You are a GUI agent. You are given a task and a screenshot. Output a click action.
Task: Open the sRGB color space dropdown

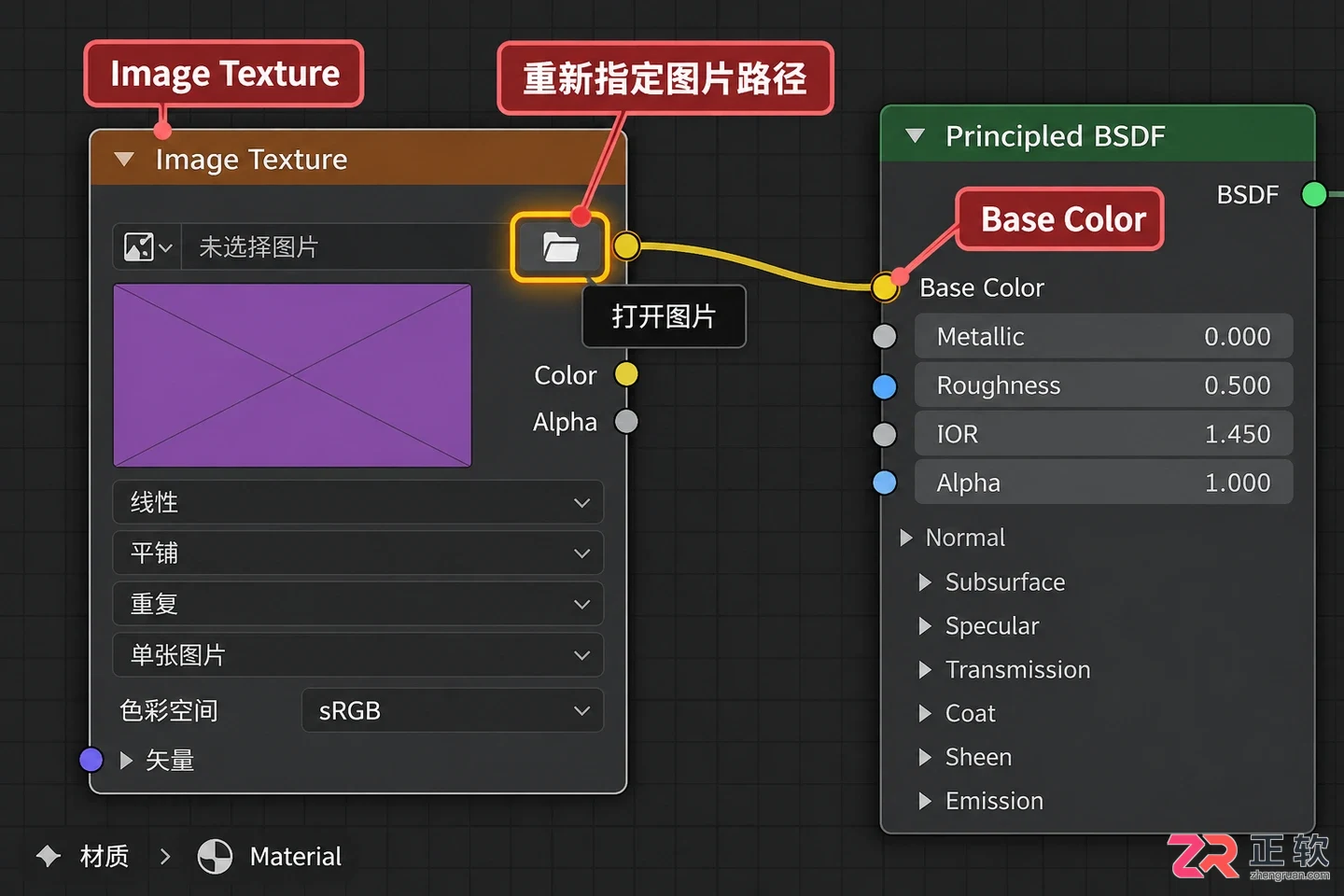tap(453, 711)
